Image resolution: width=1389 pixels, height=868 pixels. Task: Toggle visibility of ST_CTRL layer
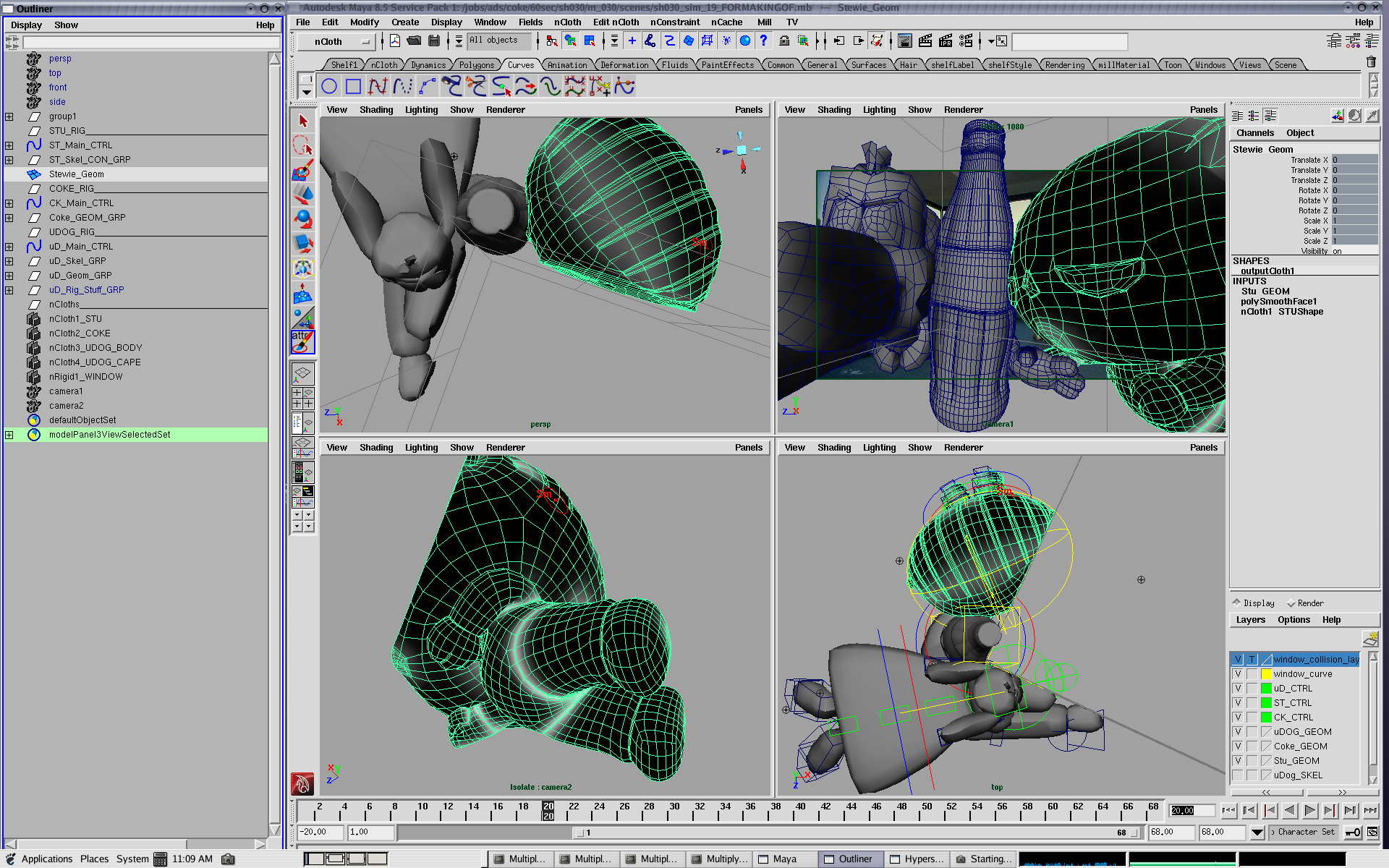(1238, 703)
